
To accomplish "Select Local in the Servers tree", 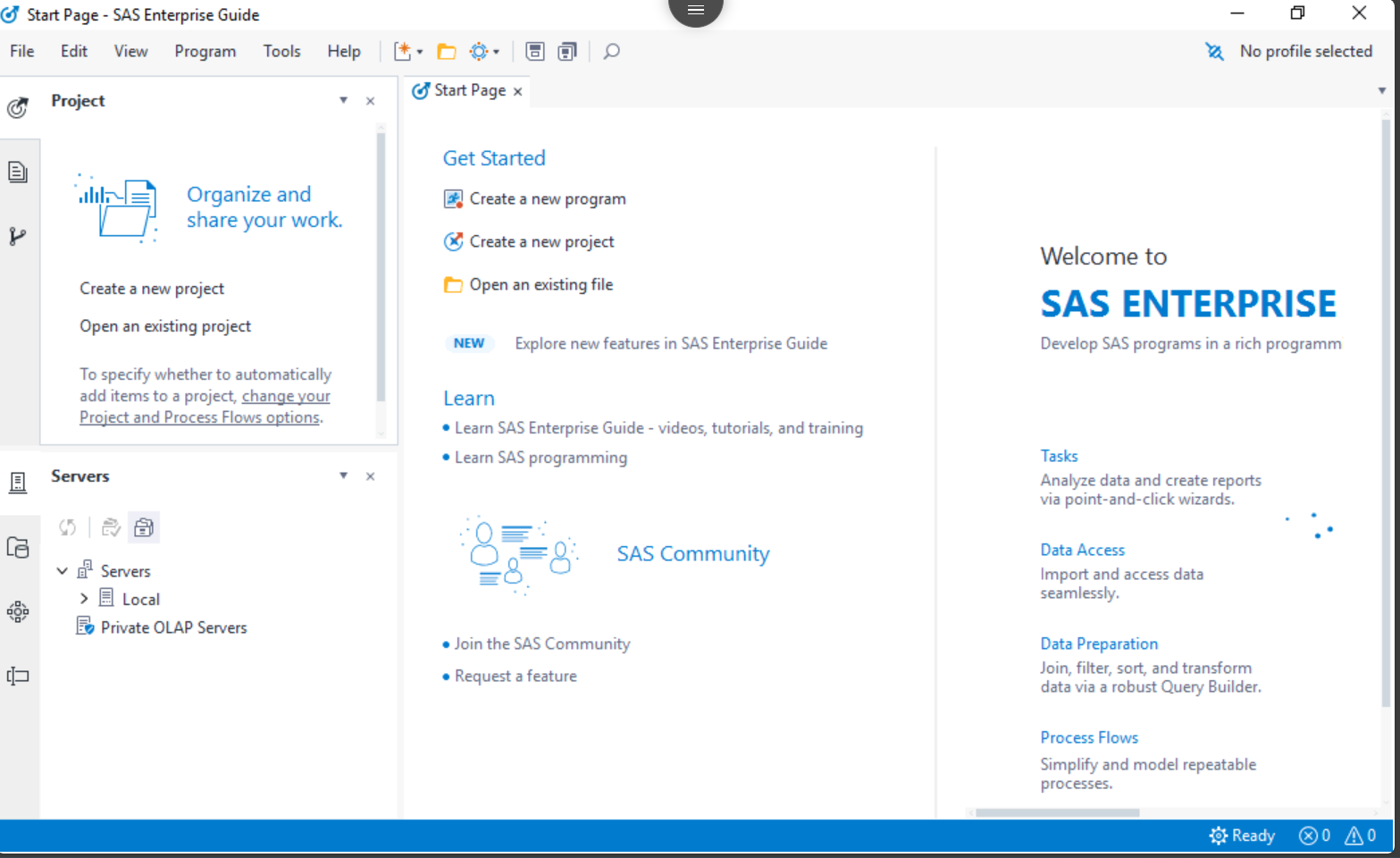I will click(x=141, y=599).
